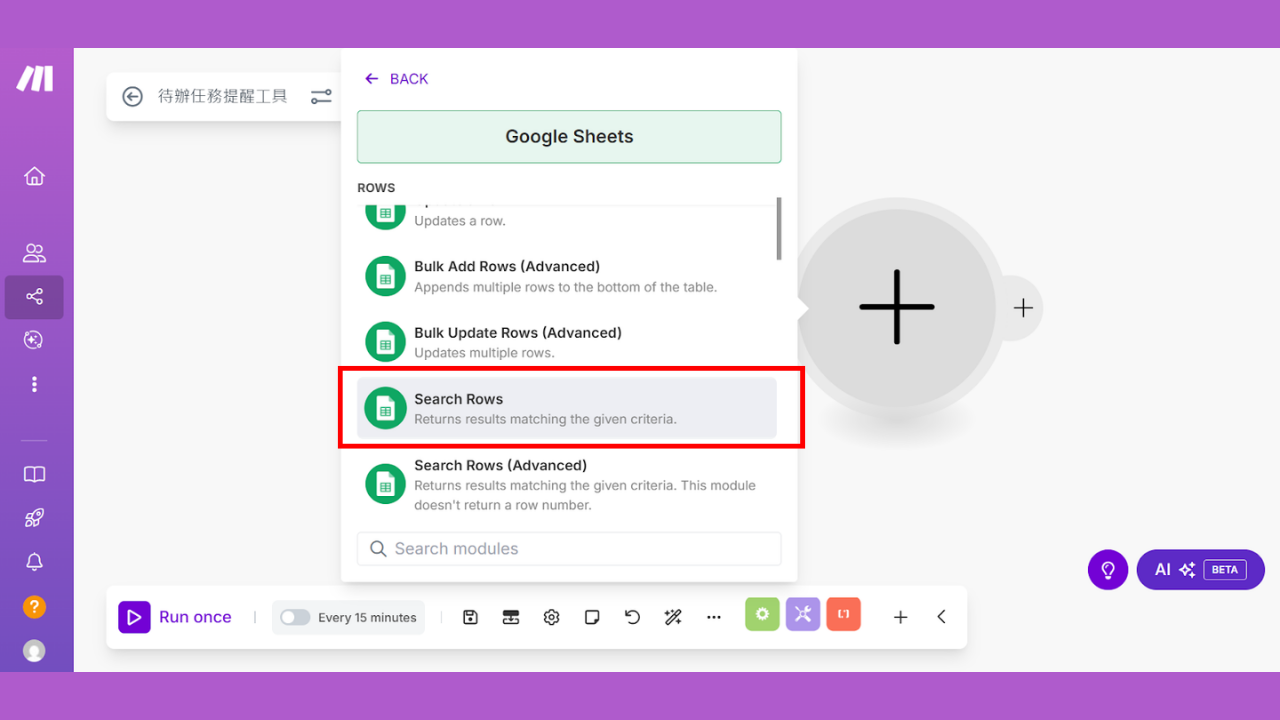
Task: Collapse the toolbar with the left chevron
Action: pyautogui.click(x=941, y=617)
